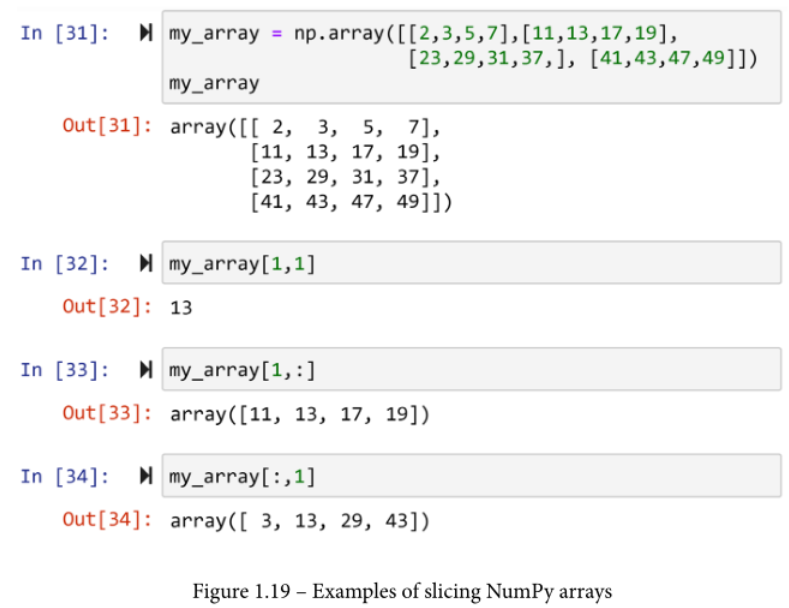Run cell In [32] with its run icon
This screenshot has height=608, width=789.
146,263
